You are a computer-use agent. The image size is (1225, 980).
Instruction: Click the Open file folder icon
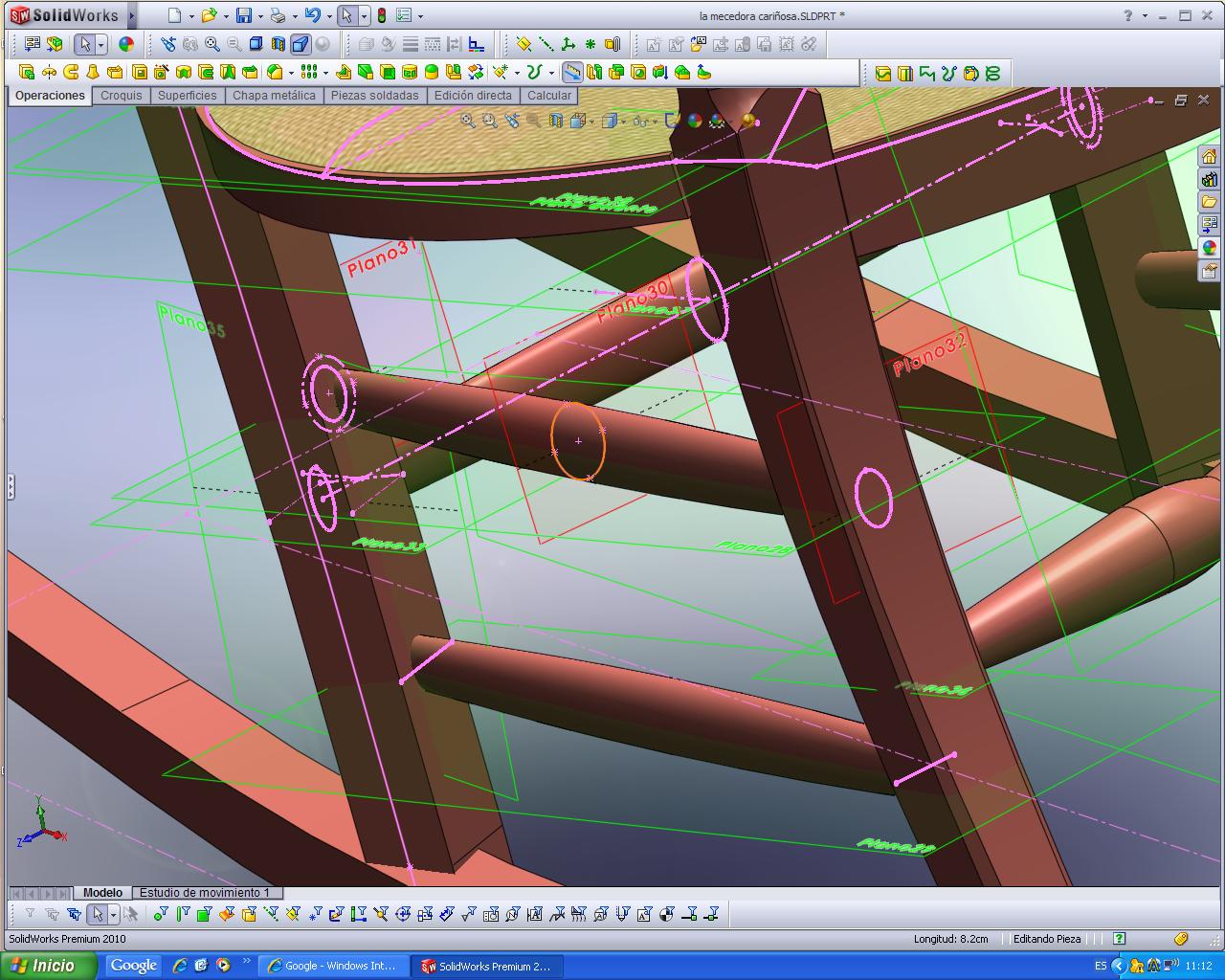coord(209,15)
